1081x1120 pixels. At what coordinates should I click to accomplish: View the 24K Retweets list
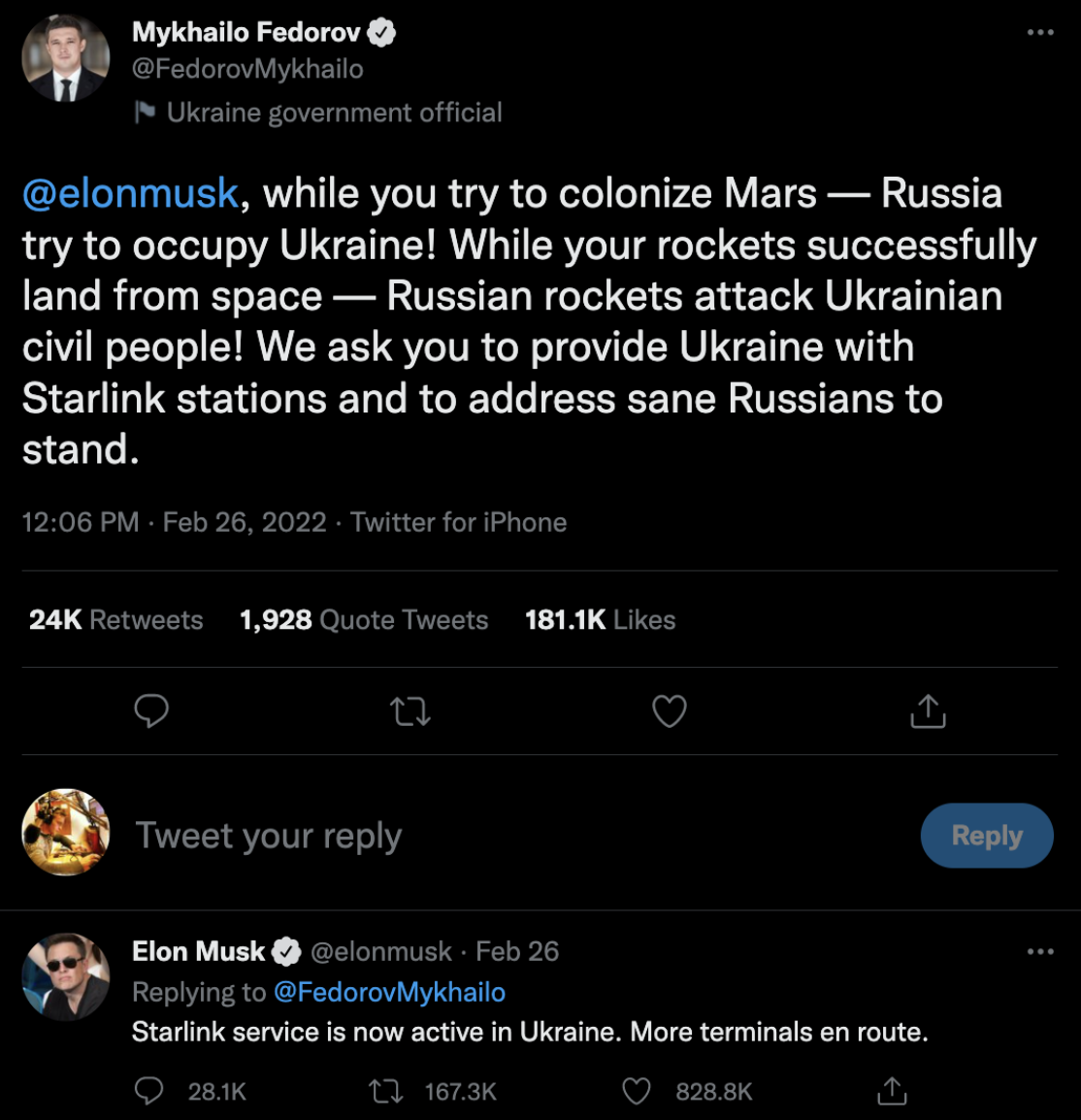point(116,620)
